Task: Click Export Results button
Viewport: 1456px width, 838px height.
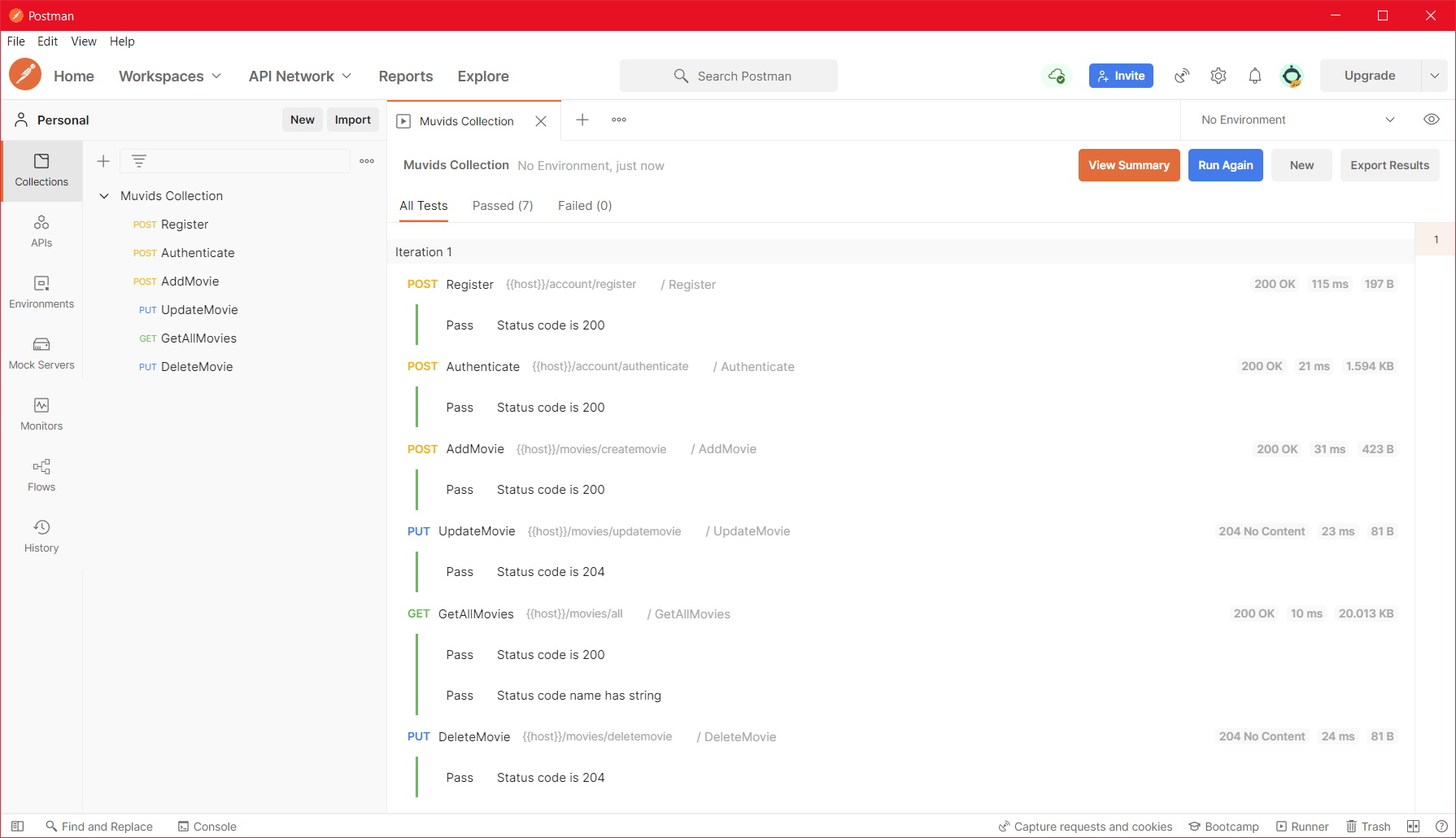Action: click(x=1390, y=165)
